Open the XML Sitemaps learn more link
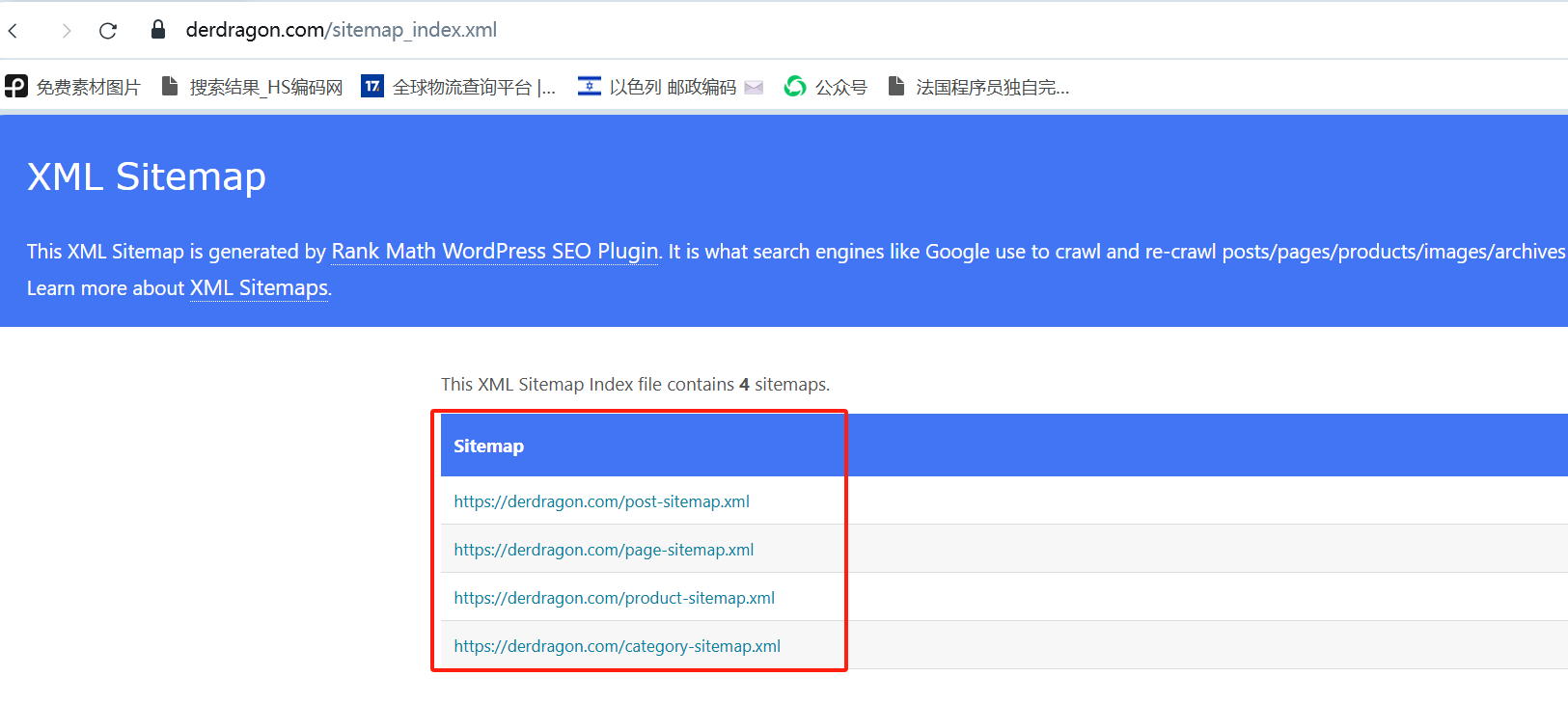This screenshot has height=703, width=1568. coord(259,288)
